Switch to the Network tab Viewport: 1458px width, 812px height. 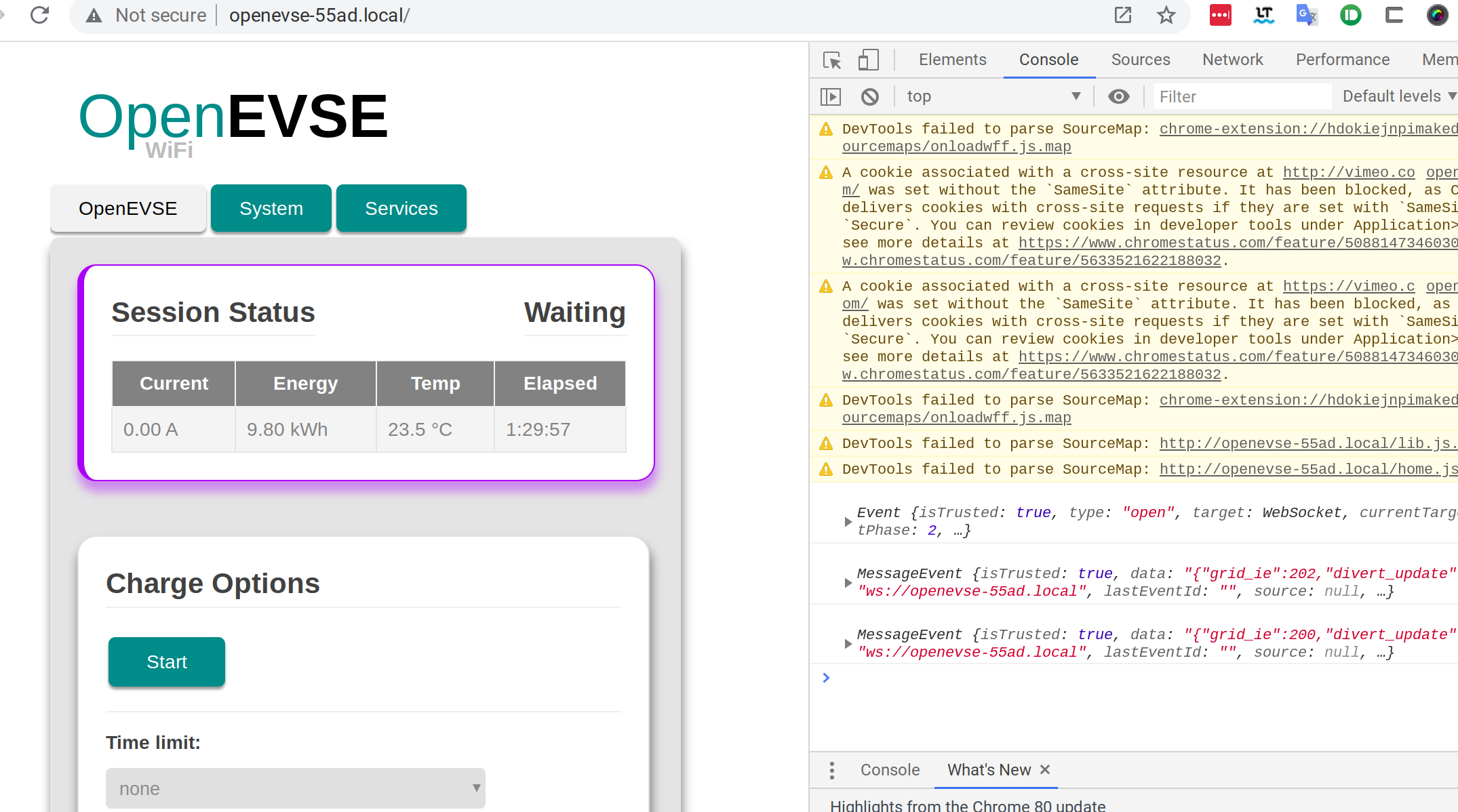point(1232,60)
